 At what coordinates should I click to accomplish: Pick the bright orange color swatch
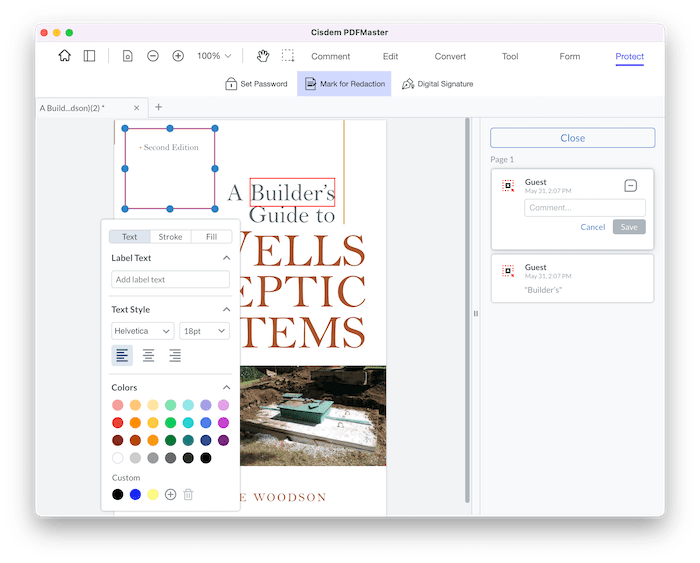[135, 422]
